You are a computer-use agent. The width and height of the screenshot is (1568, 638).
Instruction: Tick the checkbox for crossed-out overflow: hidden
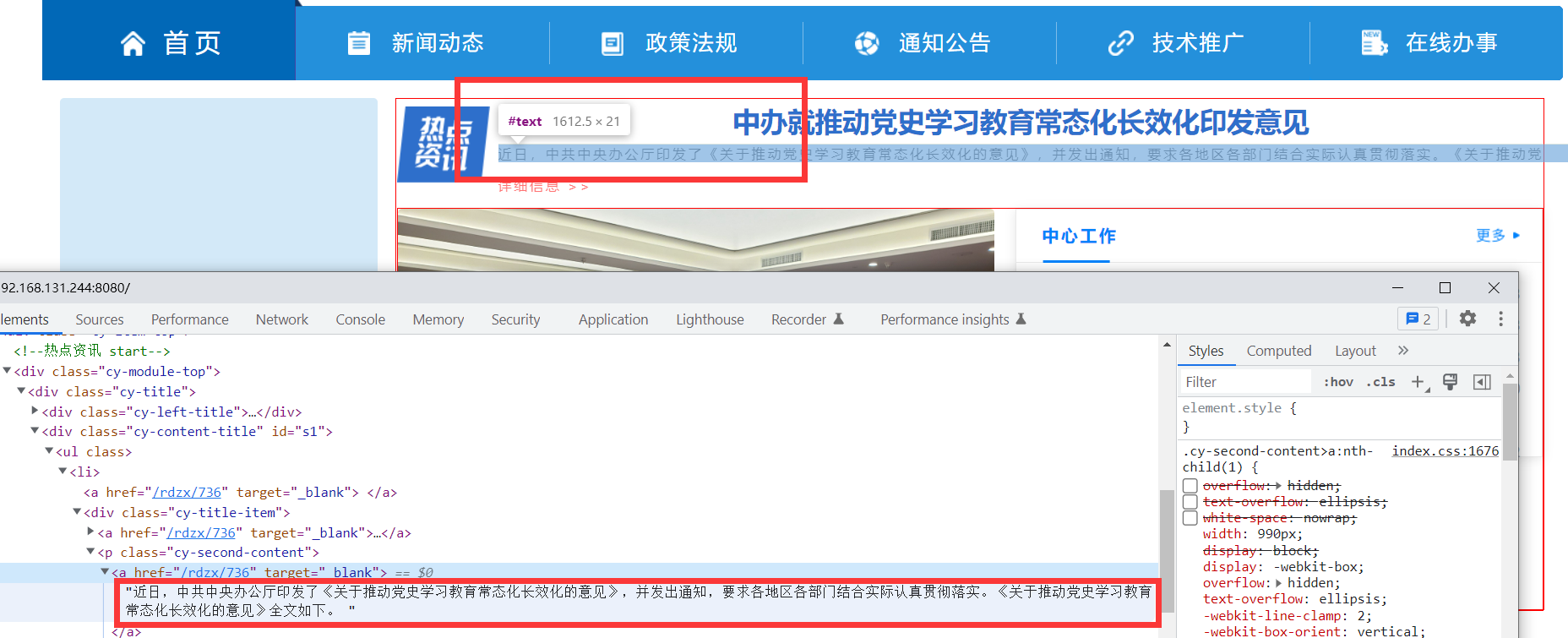(1190, 486)
